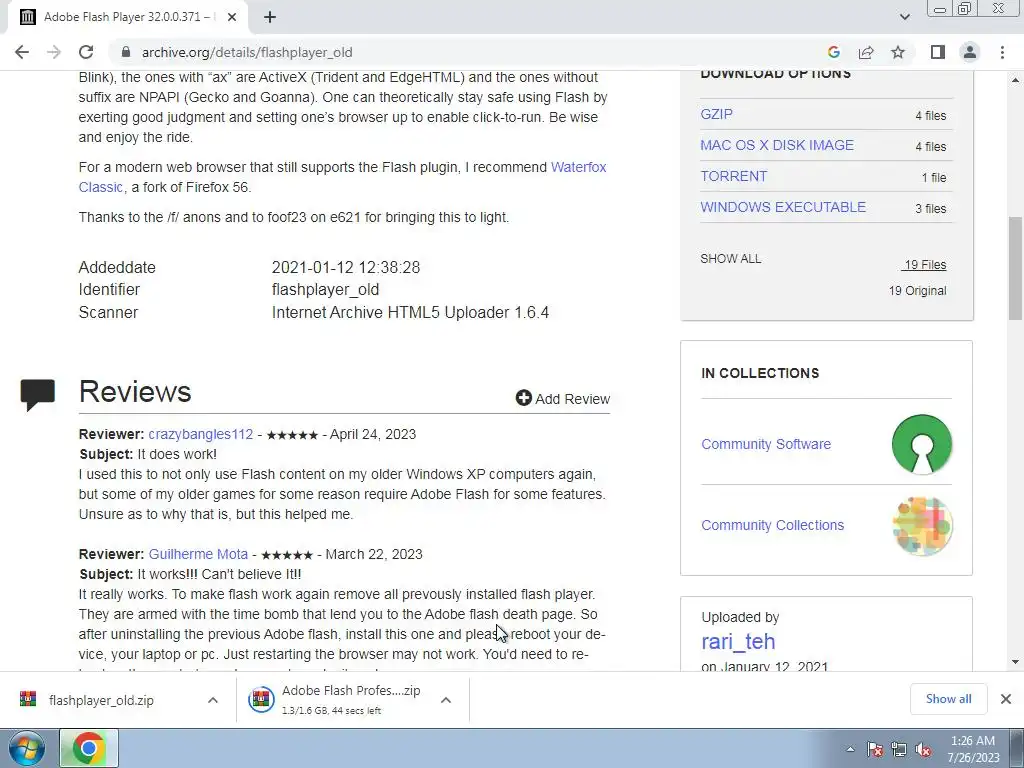Click the Community Software green logo

point(921,444)
